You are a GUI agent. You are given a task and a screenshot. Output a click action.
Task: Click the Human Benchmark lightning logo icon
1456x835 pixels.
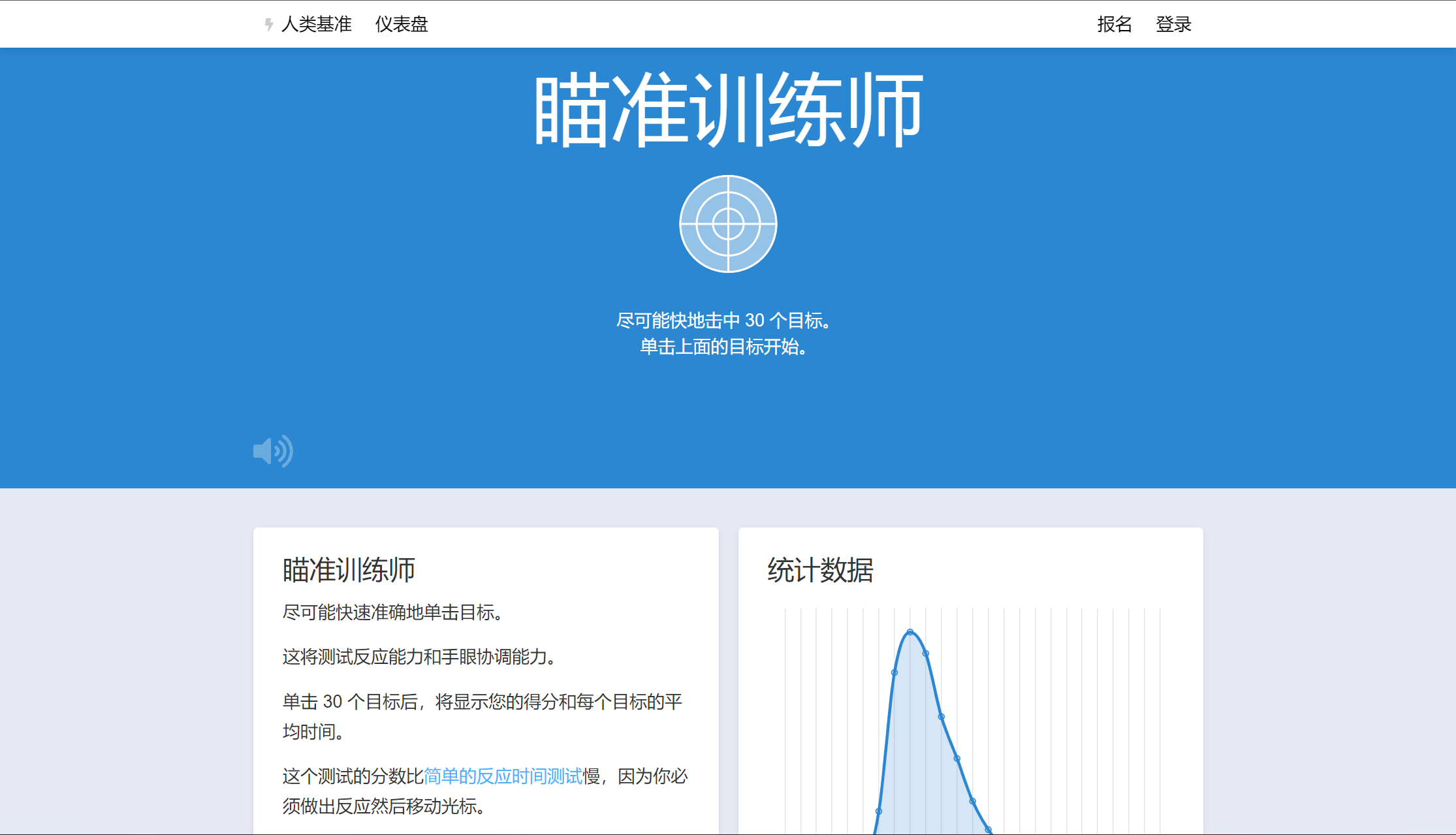point(269,25)
